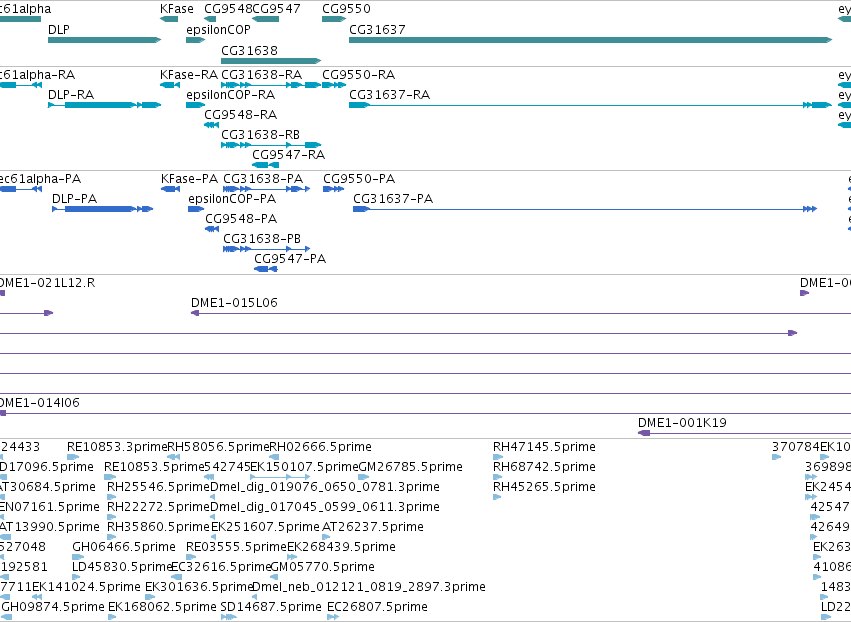Click the DLP-PA protein label
Screen dimensions: 851x622
click(74, 199)
